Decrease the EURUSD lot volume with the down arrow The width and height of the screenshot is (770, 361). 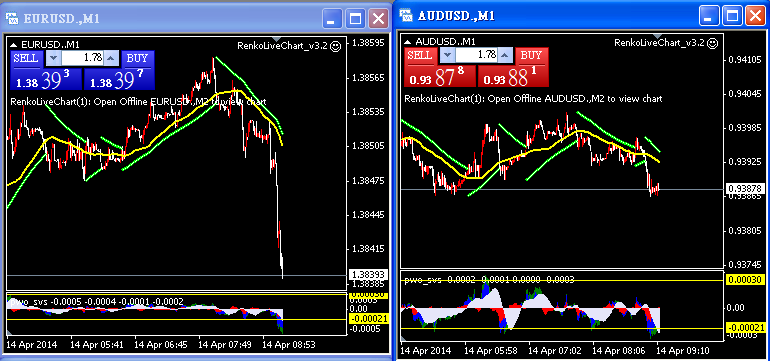[54, 58]
